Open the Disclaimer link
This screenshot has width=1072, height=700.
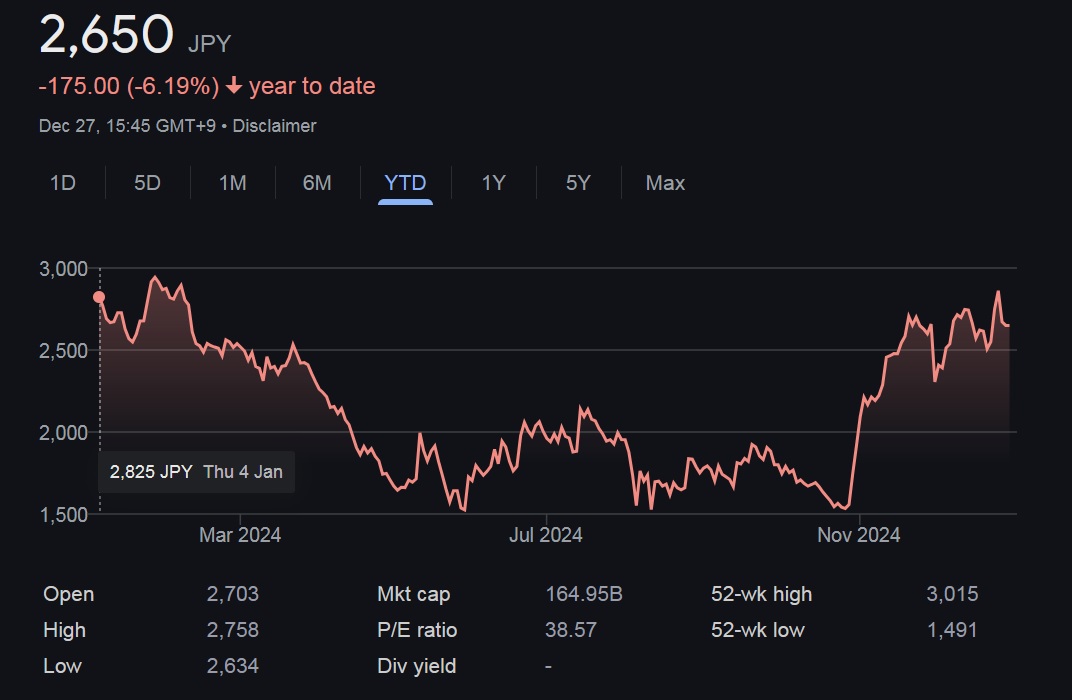click(x=274, y=126)
